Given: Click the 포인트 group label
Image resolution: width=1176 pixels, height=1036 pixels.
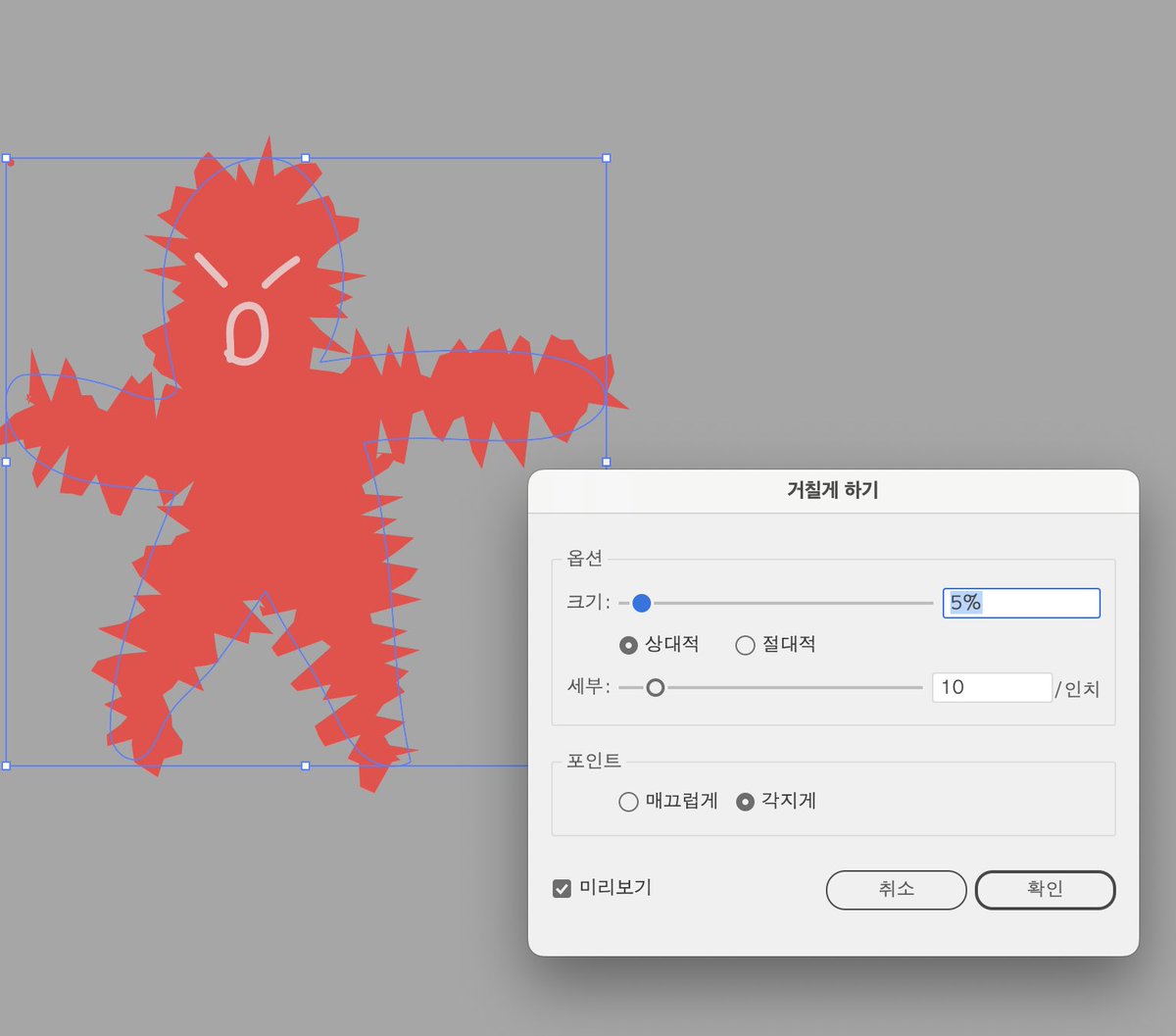Looking at the screenshot, I should [594, 761].
